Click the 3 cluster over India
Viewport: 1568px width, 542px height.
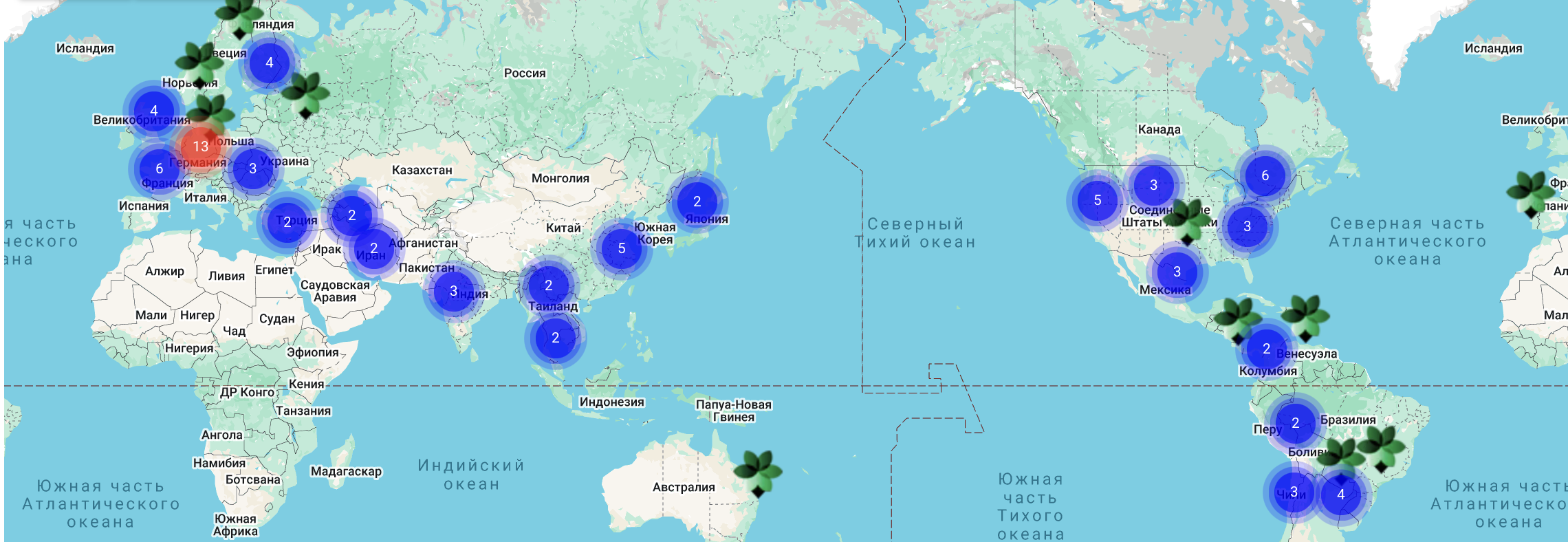click(x=453, y=291)
